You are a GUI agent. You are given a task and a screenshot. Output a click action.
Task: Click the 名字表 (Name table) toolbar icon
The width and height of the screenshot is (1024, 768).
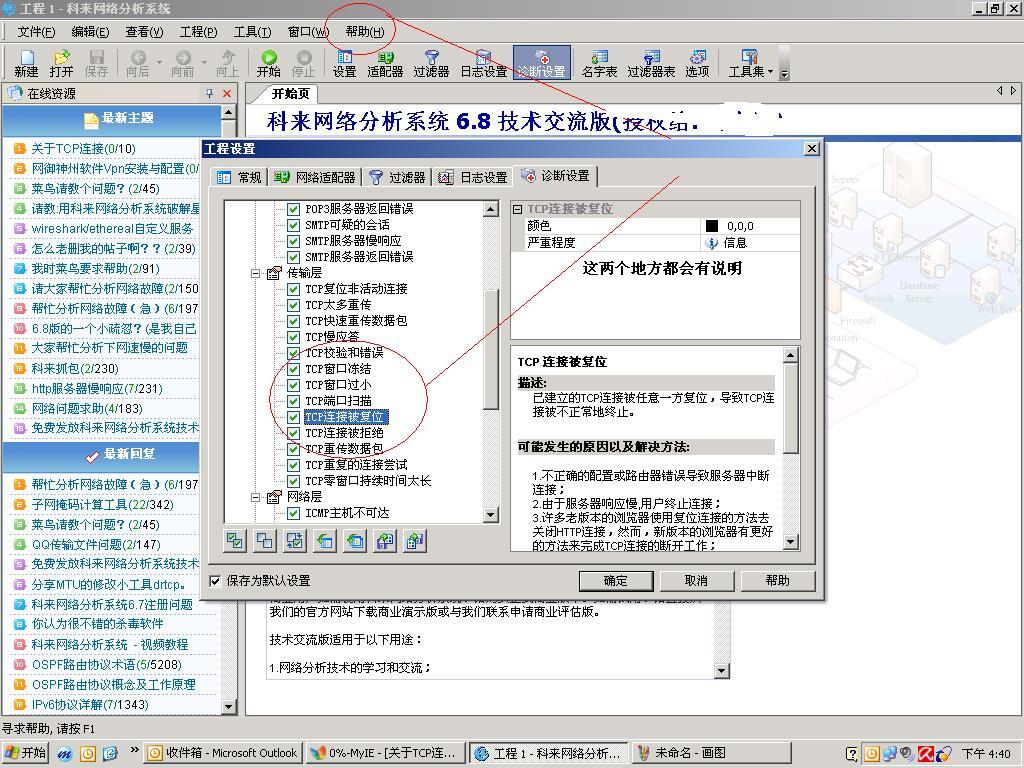point(599,63)
